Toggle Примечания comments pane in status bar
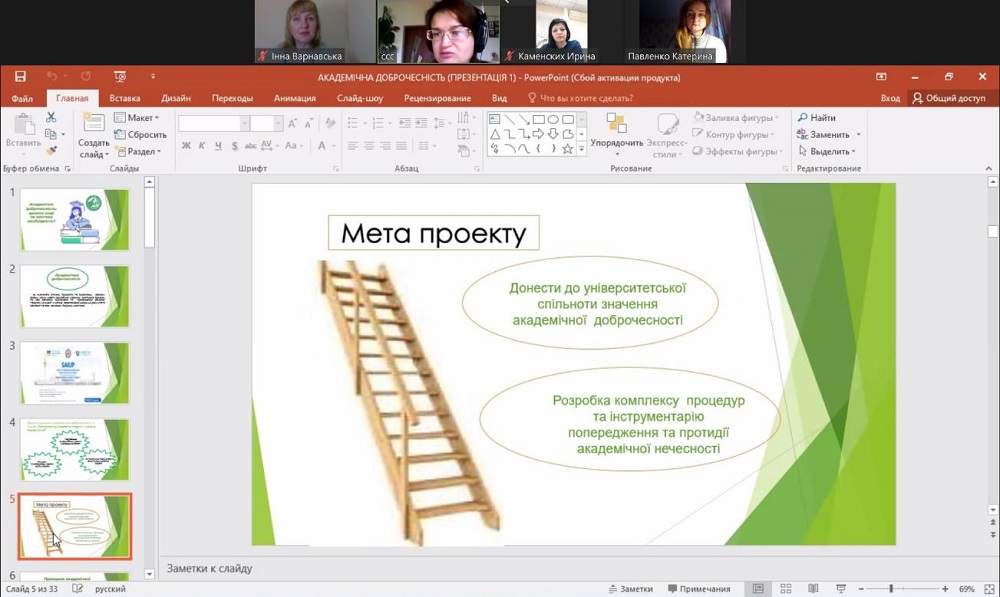The height and width of the screenshot is (597, 1000). (699, 589)
